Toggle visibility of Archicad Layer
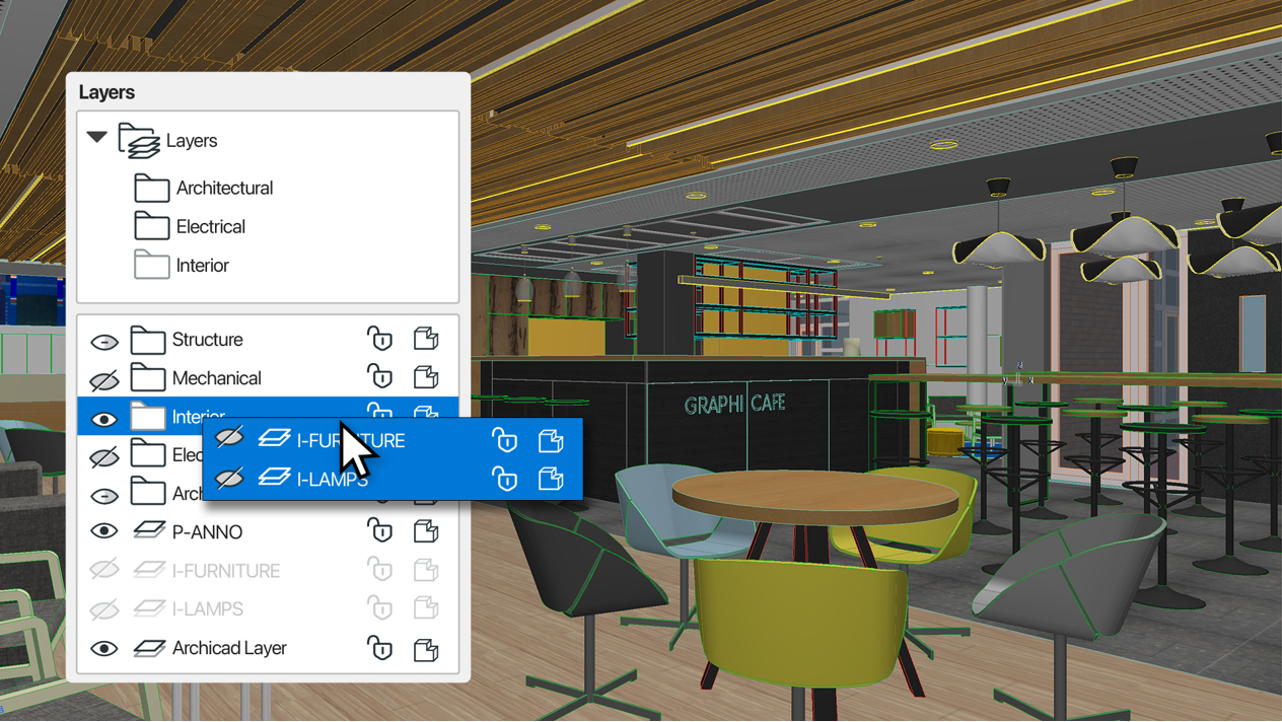1282x722 pixels. pyautogui.click(x=104, y=649)
